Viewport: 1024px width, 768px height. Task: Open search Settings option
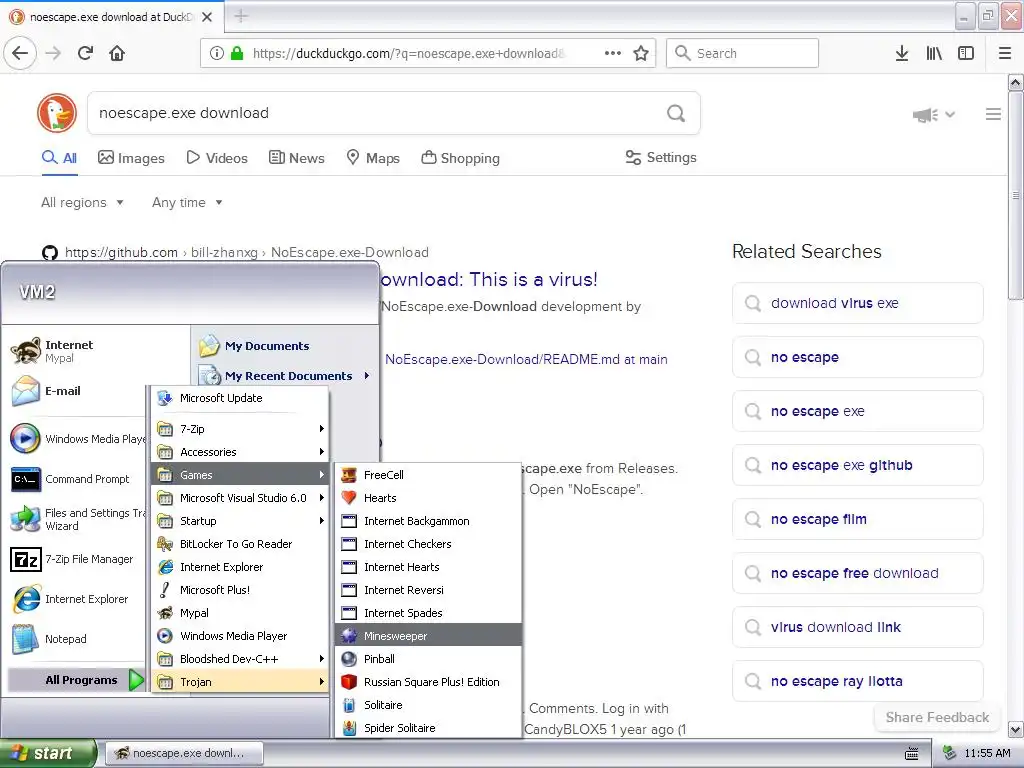pyautogui.click(x=661, y=157)
